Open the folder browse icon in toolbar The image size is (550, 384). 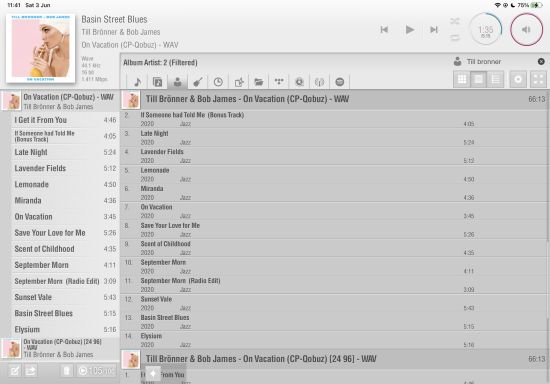point(259,82)
